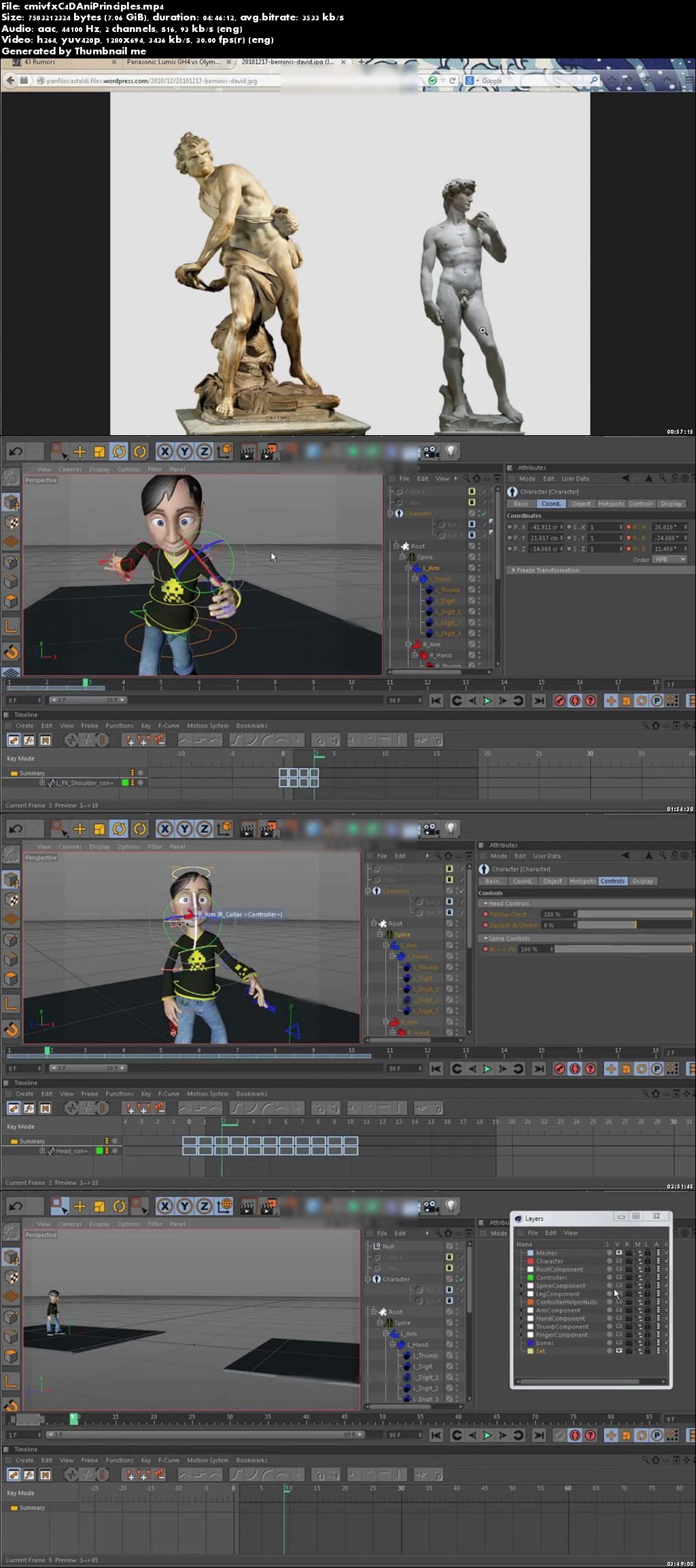Go to animation end in the 03:49:00 frame
The width and height of the screenshot is (696, 1568).
pos(539,1435)
